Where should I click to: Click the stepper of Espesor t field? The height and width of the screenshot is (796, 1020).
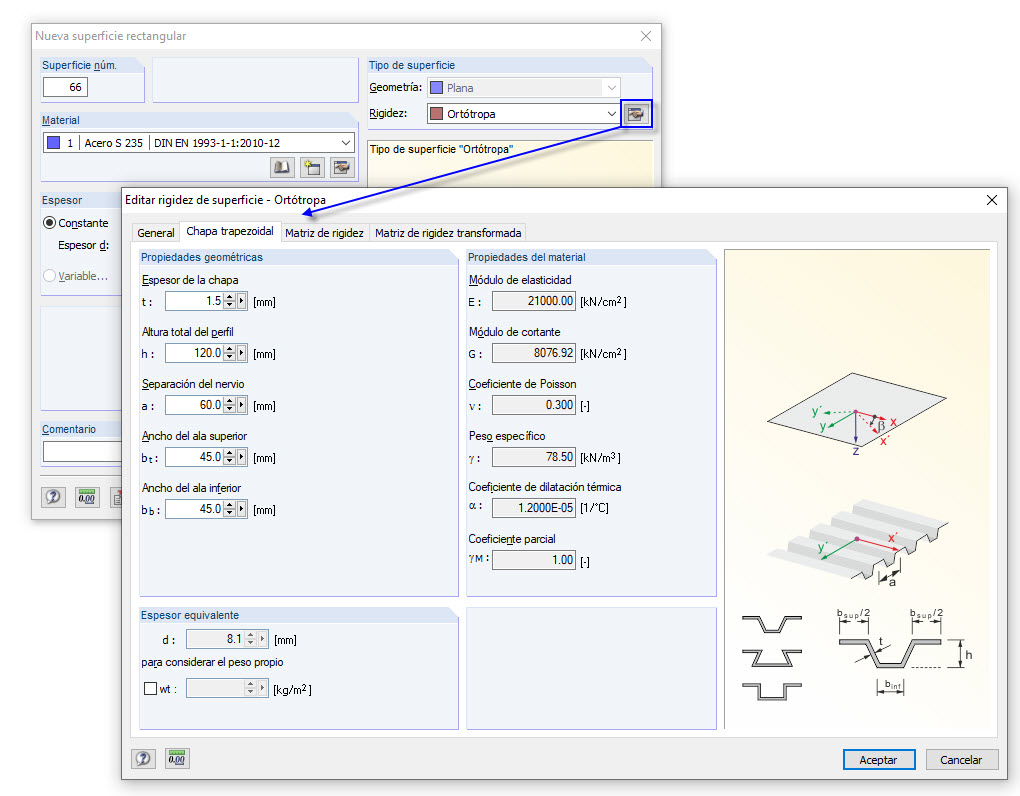pos(230,300)
